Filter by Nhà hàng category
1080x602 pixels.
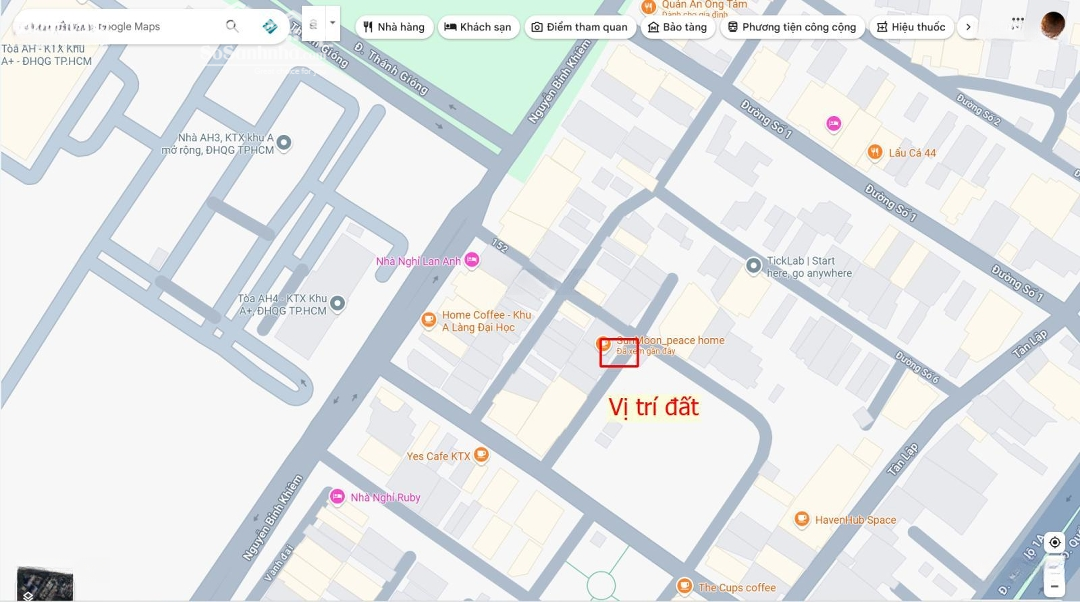coord(394,27)
